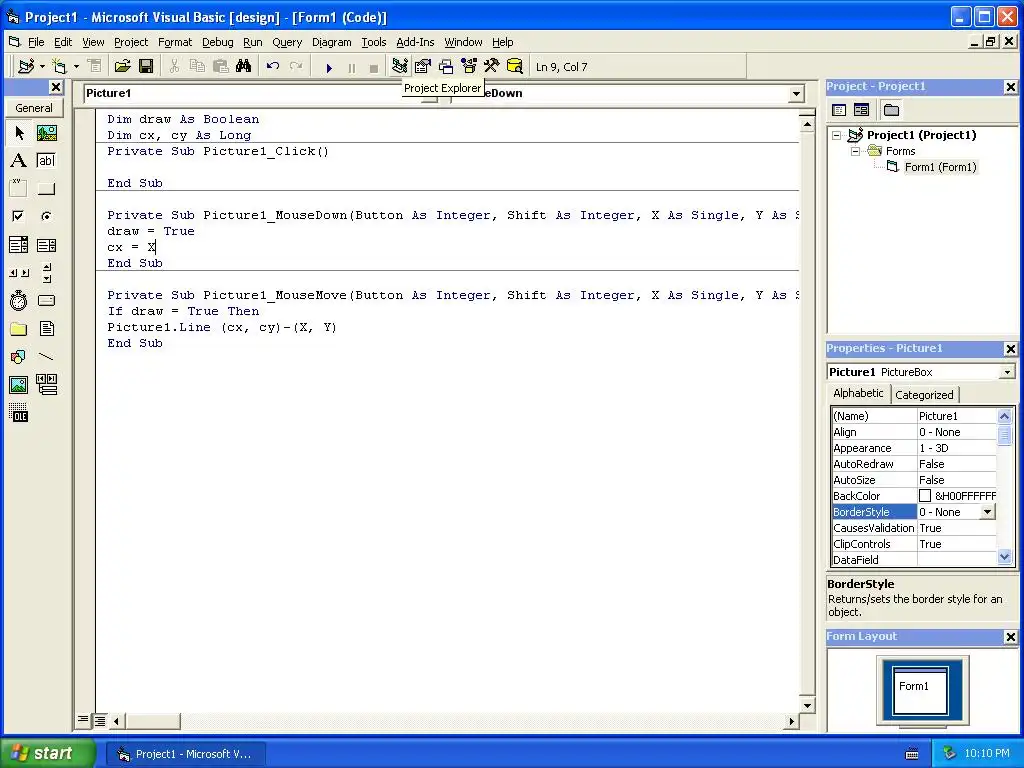Screen dimensions: 1024x768
Task: Click the Project1 - Microsoft V... taskbar button
Action: (185, 754)
